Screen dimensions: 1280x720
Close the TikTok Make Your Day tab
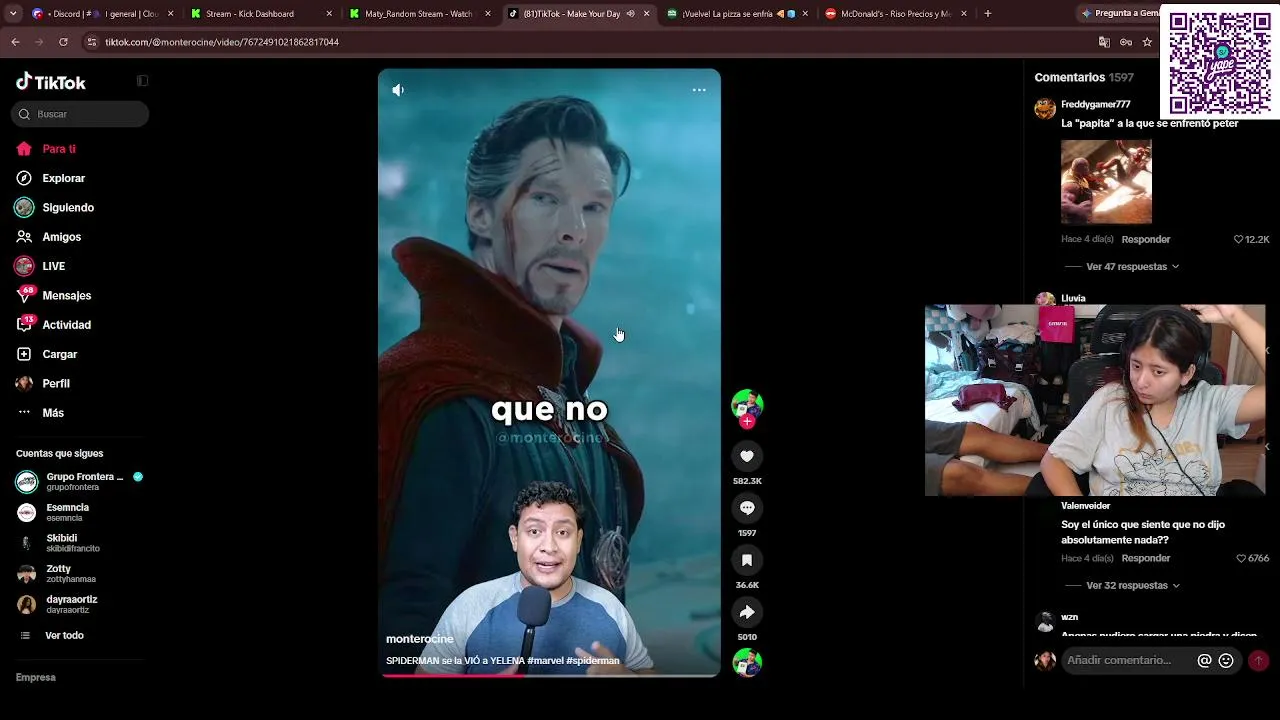[x=646, y=14]
